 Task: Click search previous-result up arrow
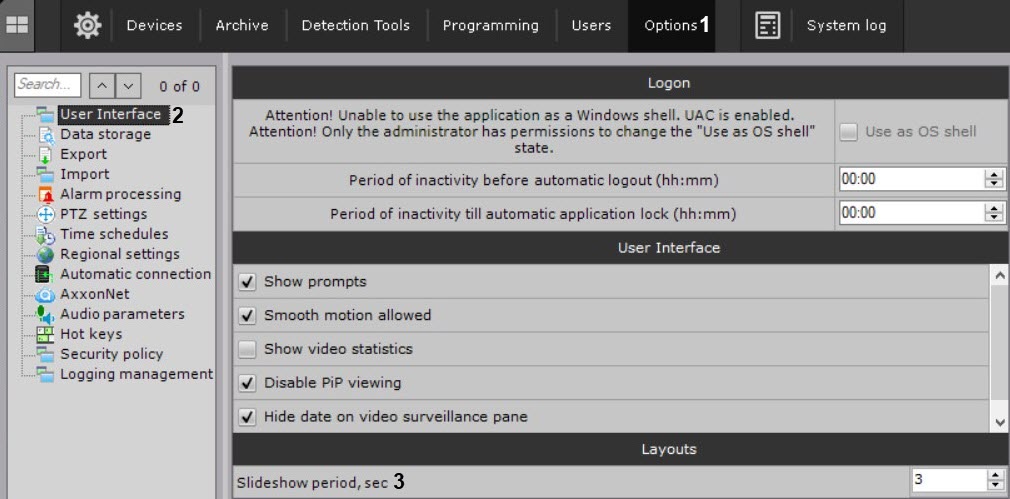[101, 86]
